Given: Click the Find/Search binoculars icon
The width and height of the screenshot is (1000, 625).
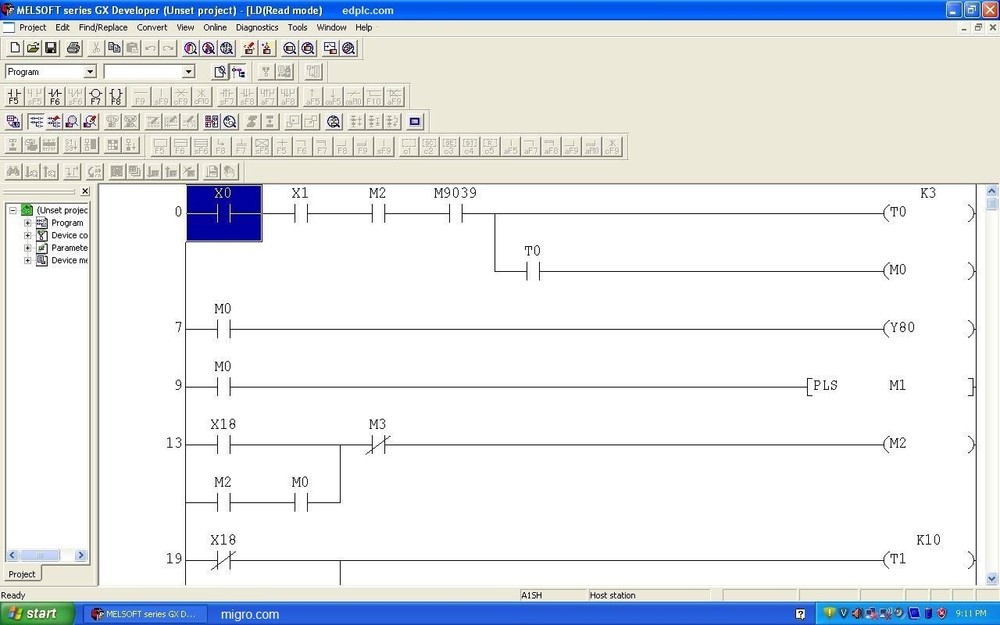Looking at the screenshot, I should 189,47.
